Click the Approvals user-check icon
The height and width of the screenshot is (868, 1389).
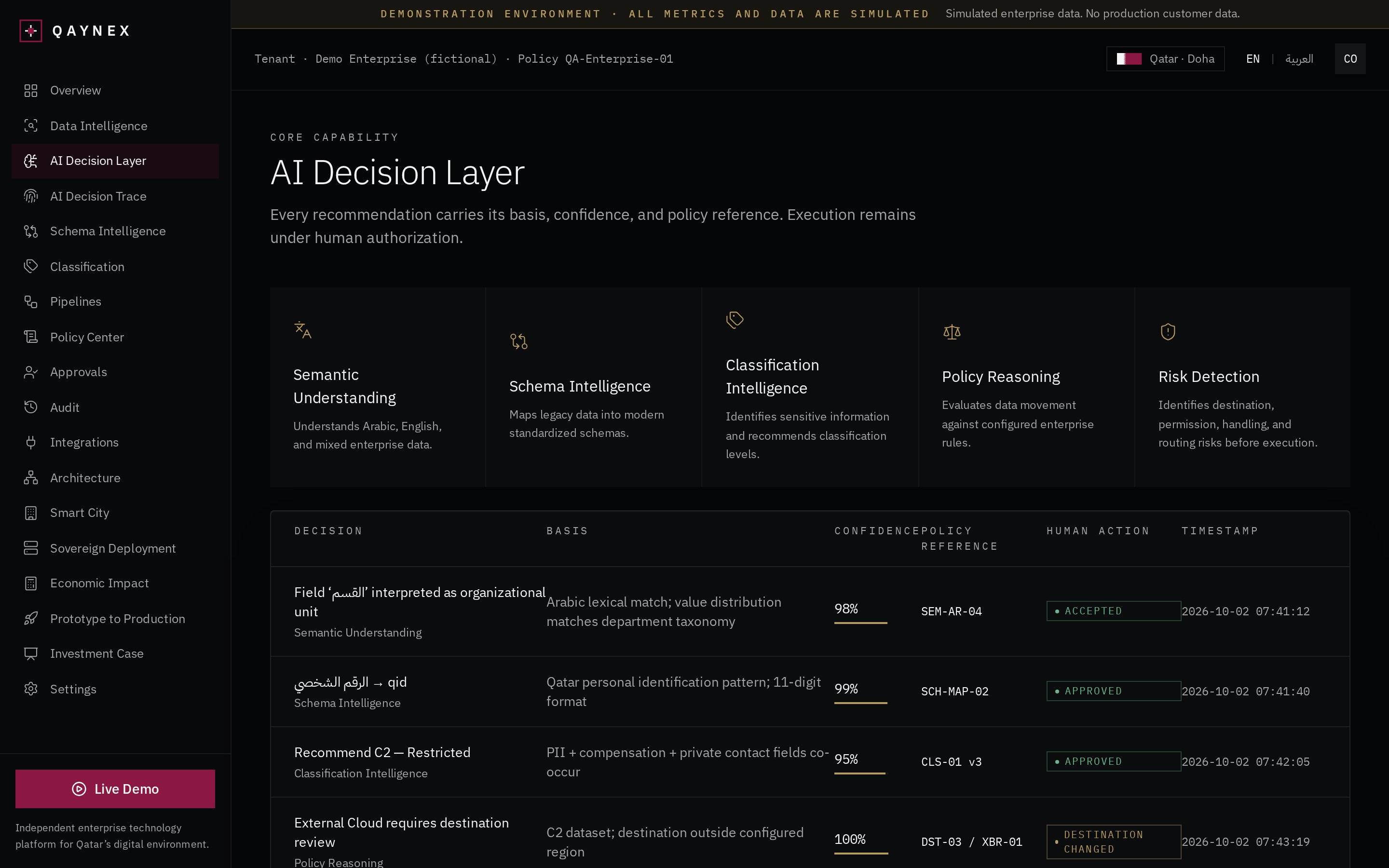tap(31, 372)
